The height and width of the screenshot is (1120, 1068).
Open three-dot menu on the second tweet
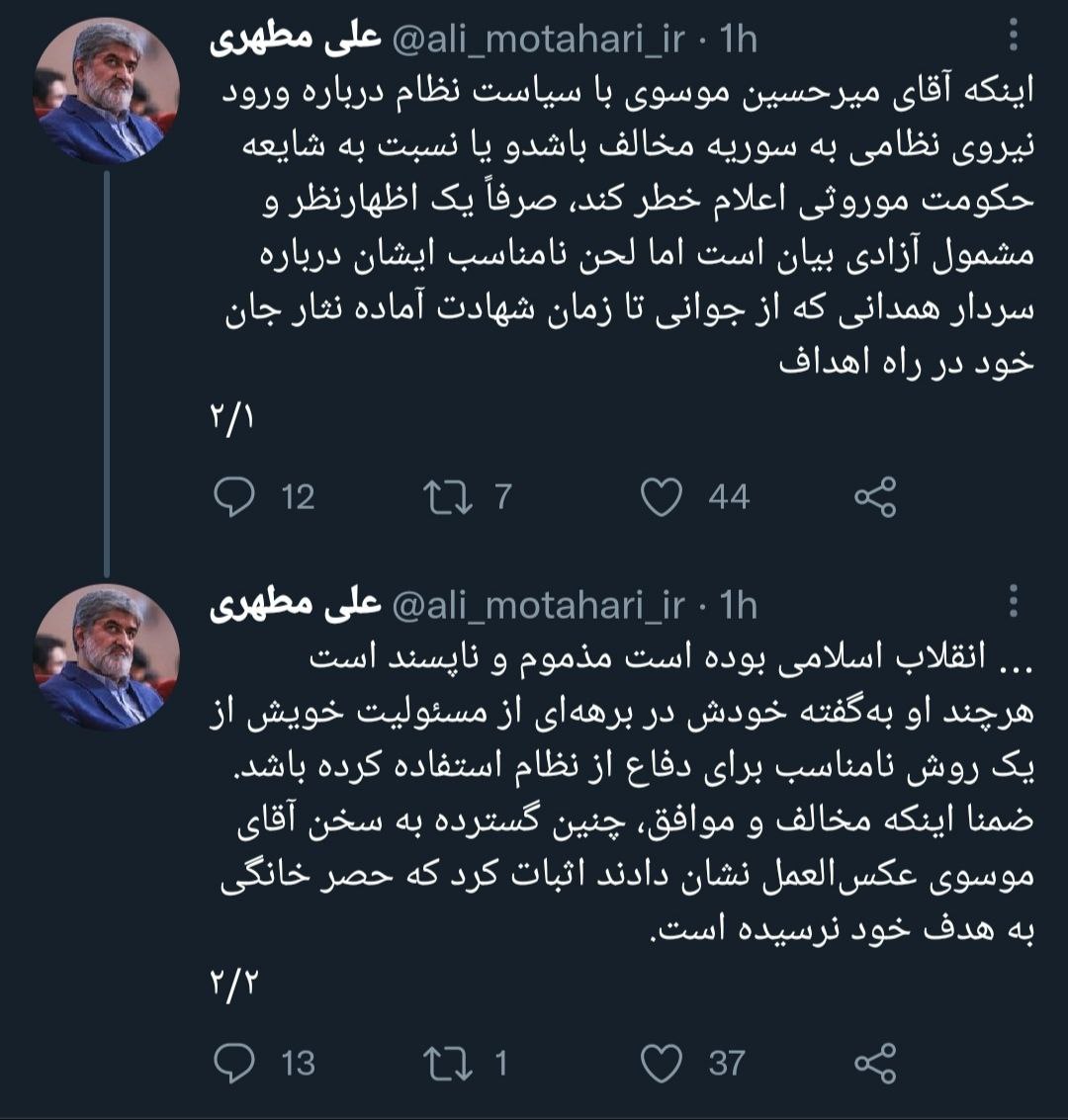click(x=1012, y=606)
